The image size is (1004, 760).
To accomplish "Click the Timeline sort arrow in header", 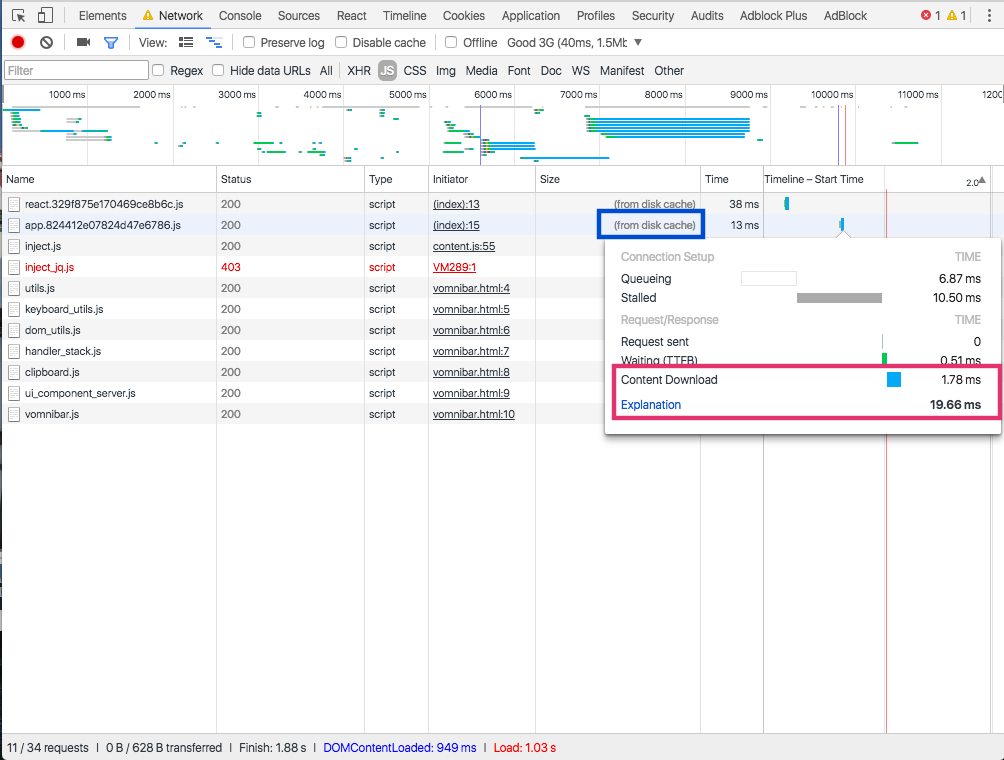I will click(981, 180).
